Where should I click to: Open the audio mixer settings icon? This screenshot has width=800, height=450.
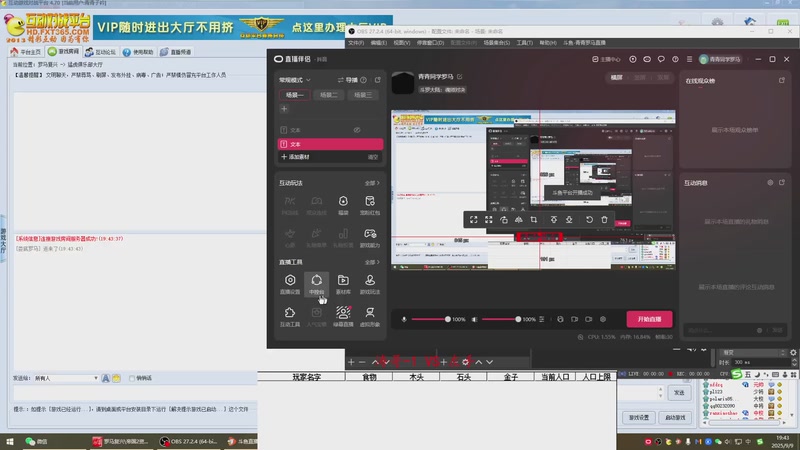tap(541, 319)
